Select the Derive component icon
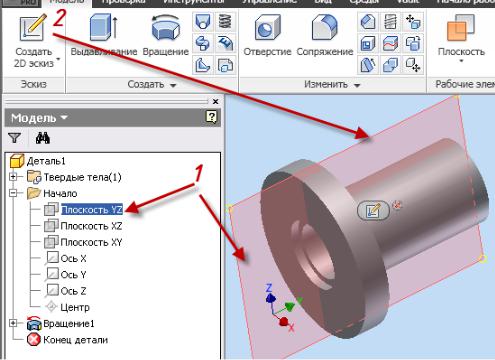 [226, 65]
